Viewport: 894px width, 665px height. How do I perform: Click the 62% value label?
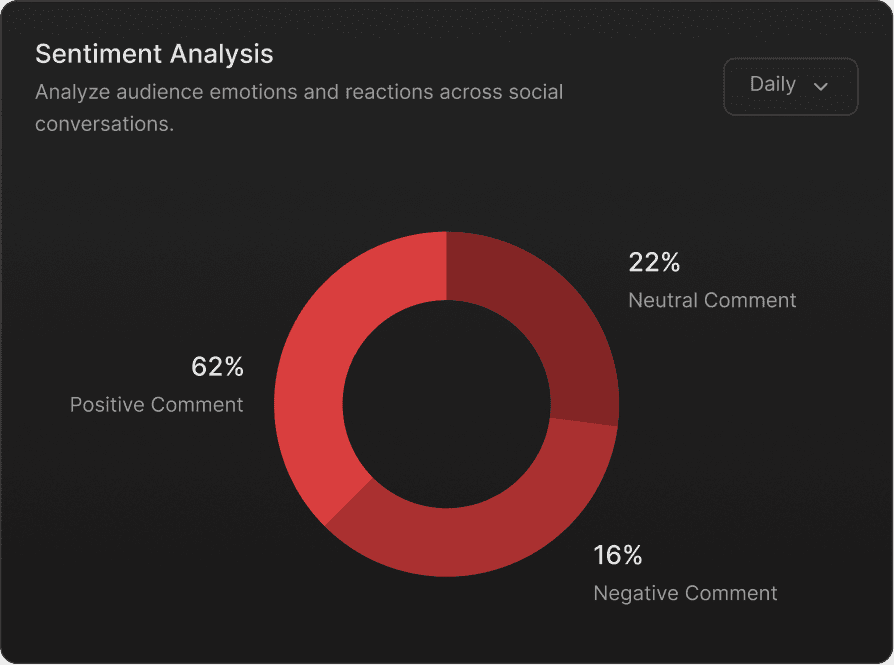tap(217, 367)
